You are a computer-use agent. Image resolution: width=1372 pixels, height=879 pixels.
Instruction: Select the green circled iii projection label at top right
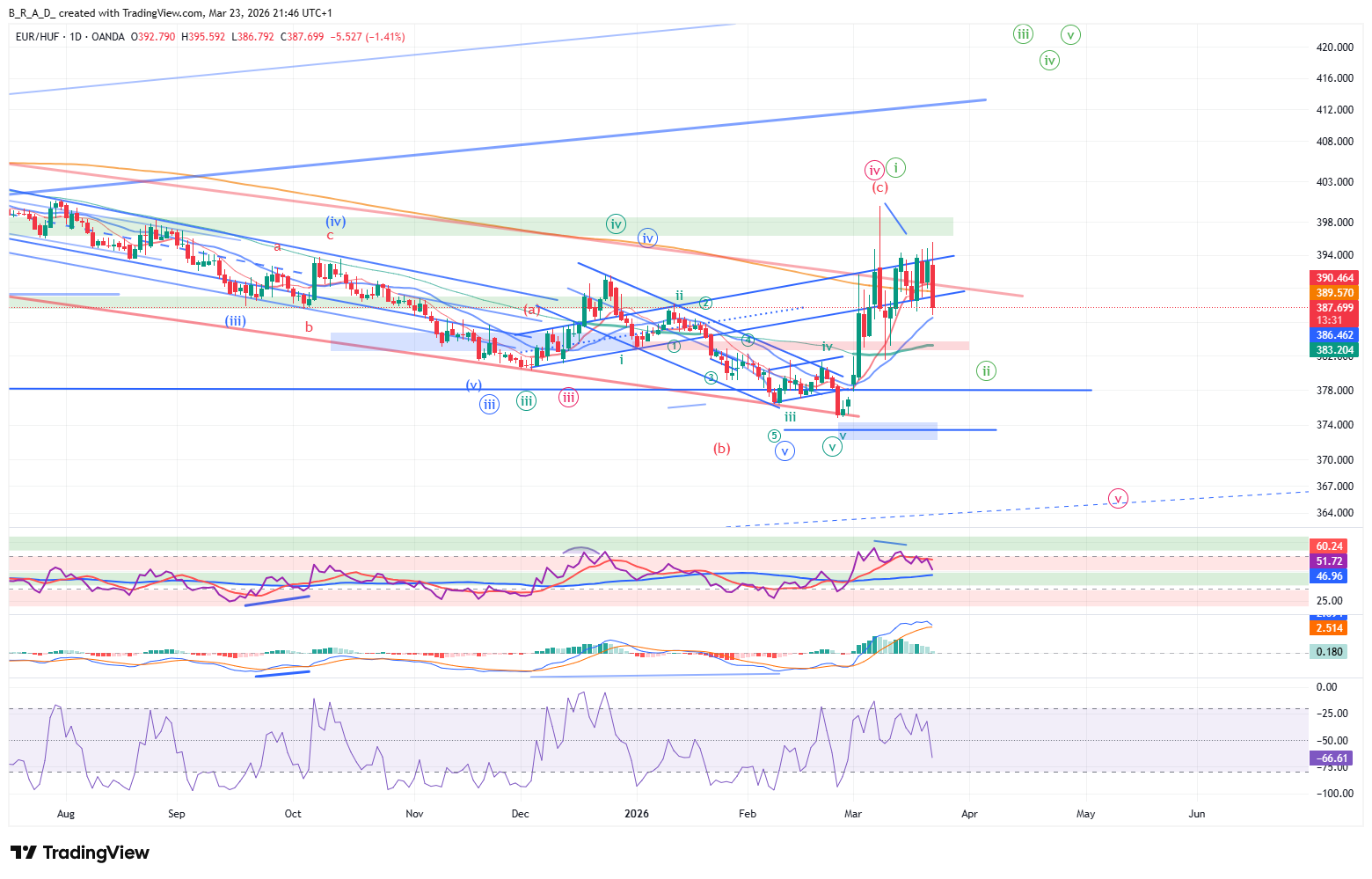point(1022,34)
